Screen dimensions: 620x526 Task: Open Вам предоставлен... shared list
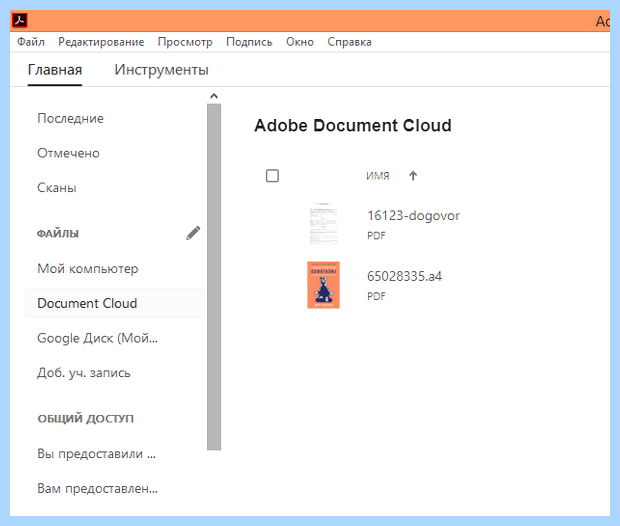(97, 488)
